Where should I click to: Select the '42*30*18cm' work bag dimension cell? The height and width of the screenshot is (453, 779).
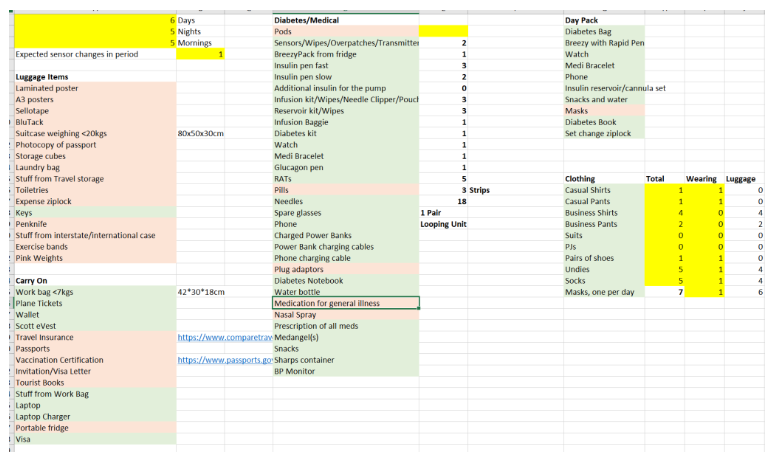[201, 292]
